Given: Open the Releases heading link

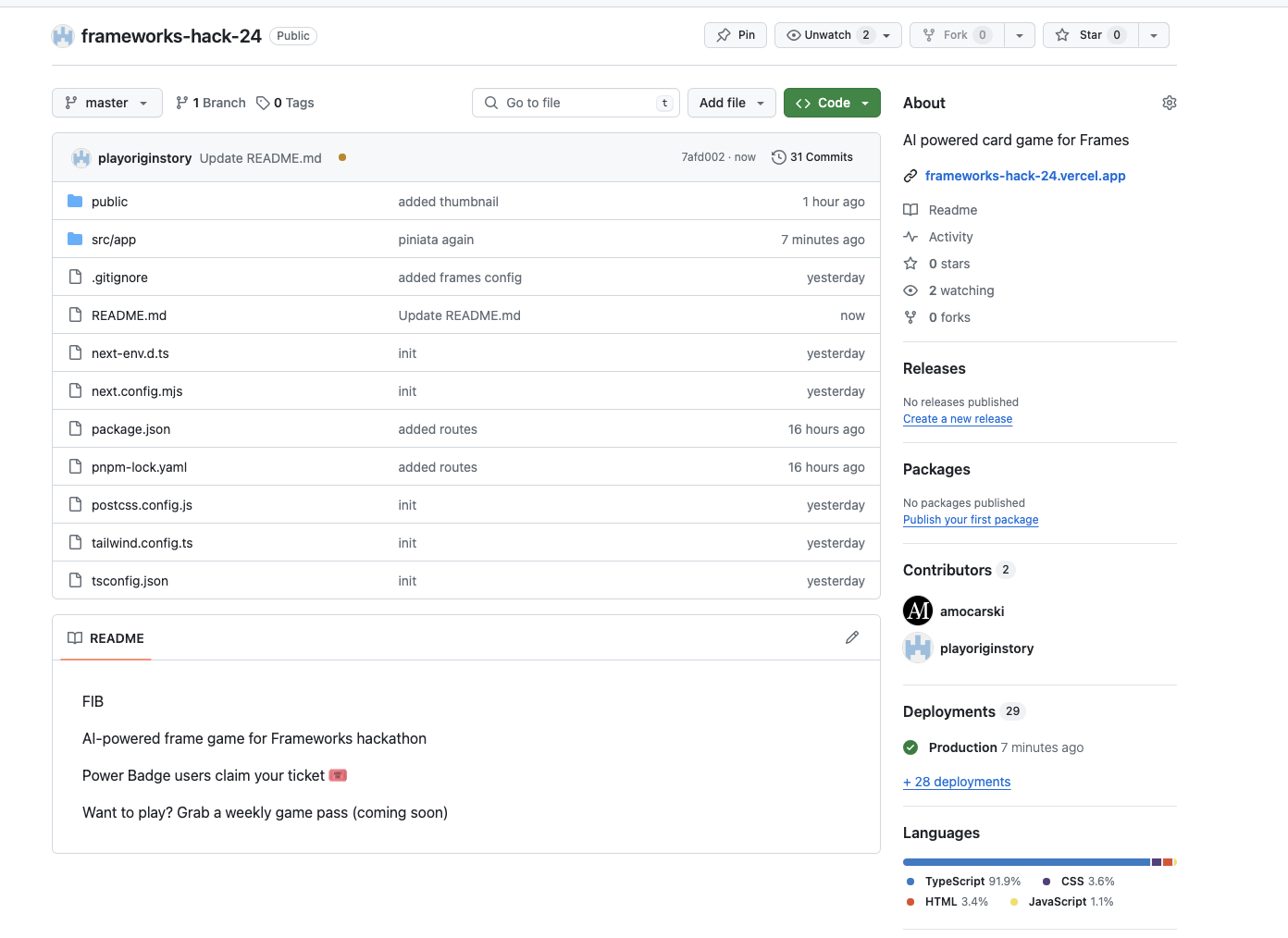Looking at the screenshot, I should coord(934,368).
